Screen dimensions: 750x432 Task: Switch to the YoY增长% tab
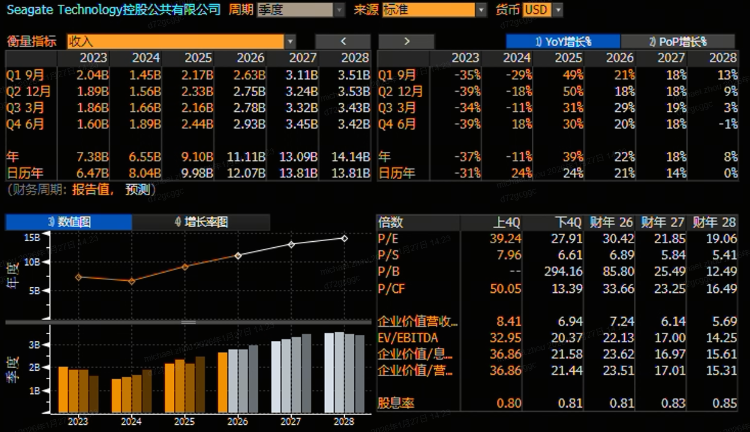point(562,41)
